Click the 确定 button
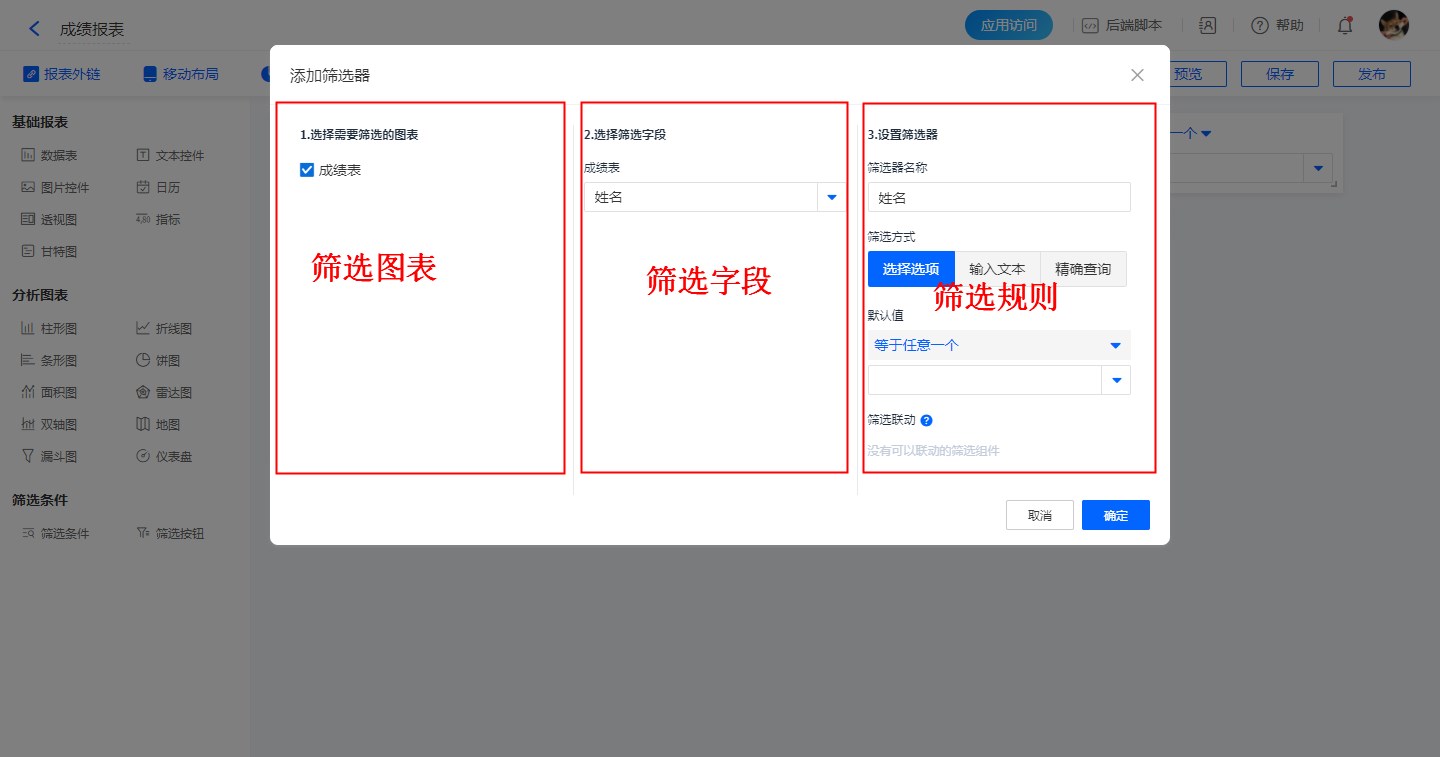1440x757 pixels. coord(1115,515)
